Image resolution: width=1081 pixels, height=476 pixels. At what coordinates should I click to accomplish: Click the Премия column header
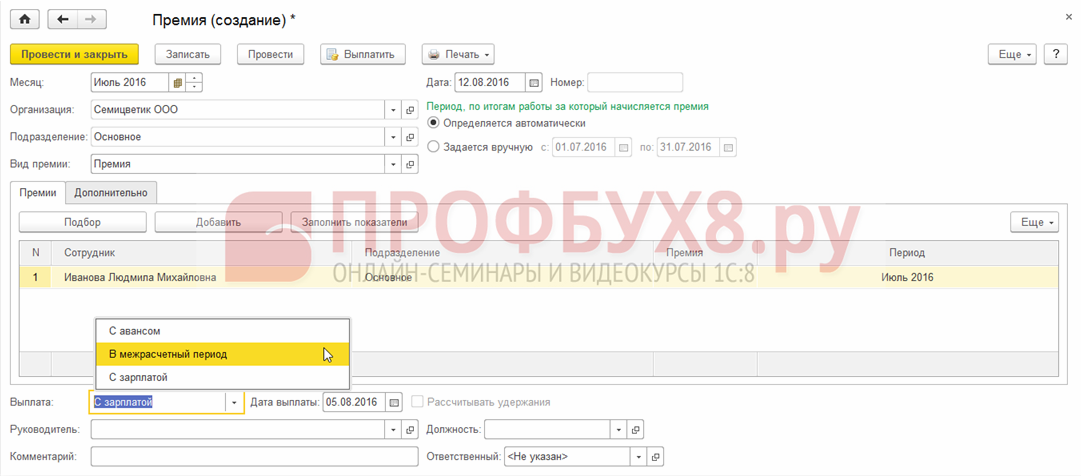click(x=705, y=253)
